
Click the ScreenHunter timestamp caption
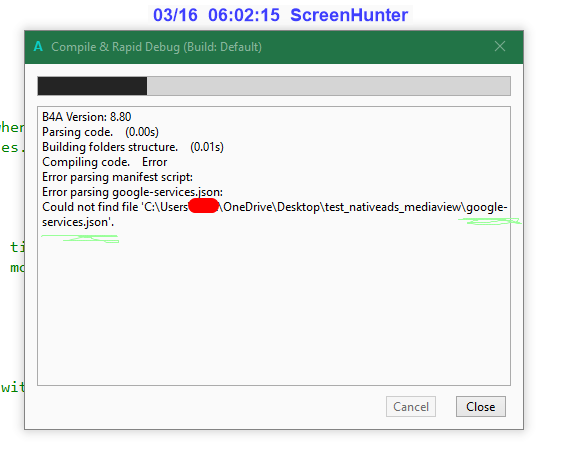tap(280, 15)
